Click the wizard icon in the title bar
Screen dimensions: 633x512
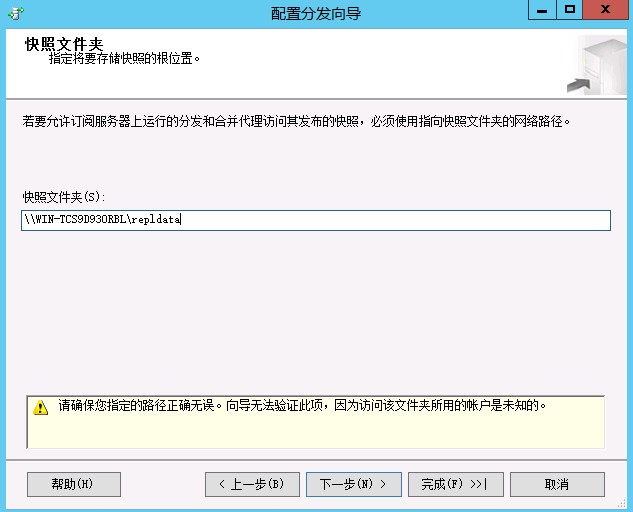coord(14,13)
